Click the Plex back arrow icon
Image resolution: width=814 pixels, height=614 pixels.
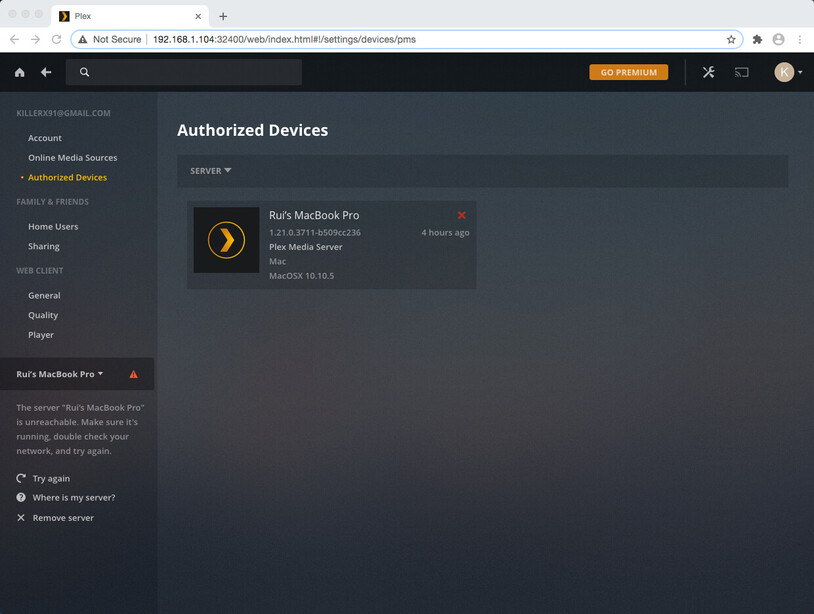click(46, 72)
